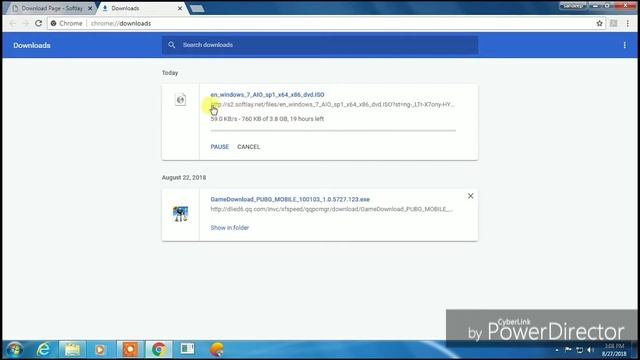
Task: Open a new tab
Action: (x=197, y=9)
